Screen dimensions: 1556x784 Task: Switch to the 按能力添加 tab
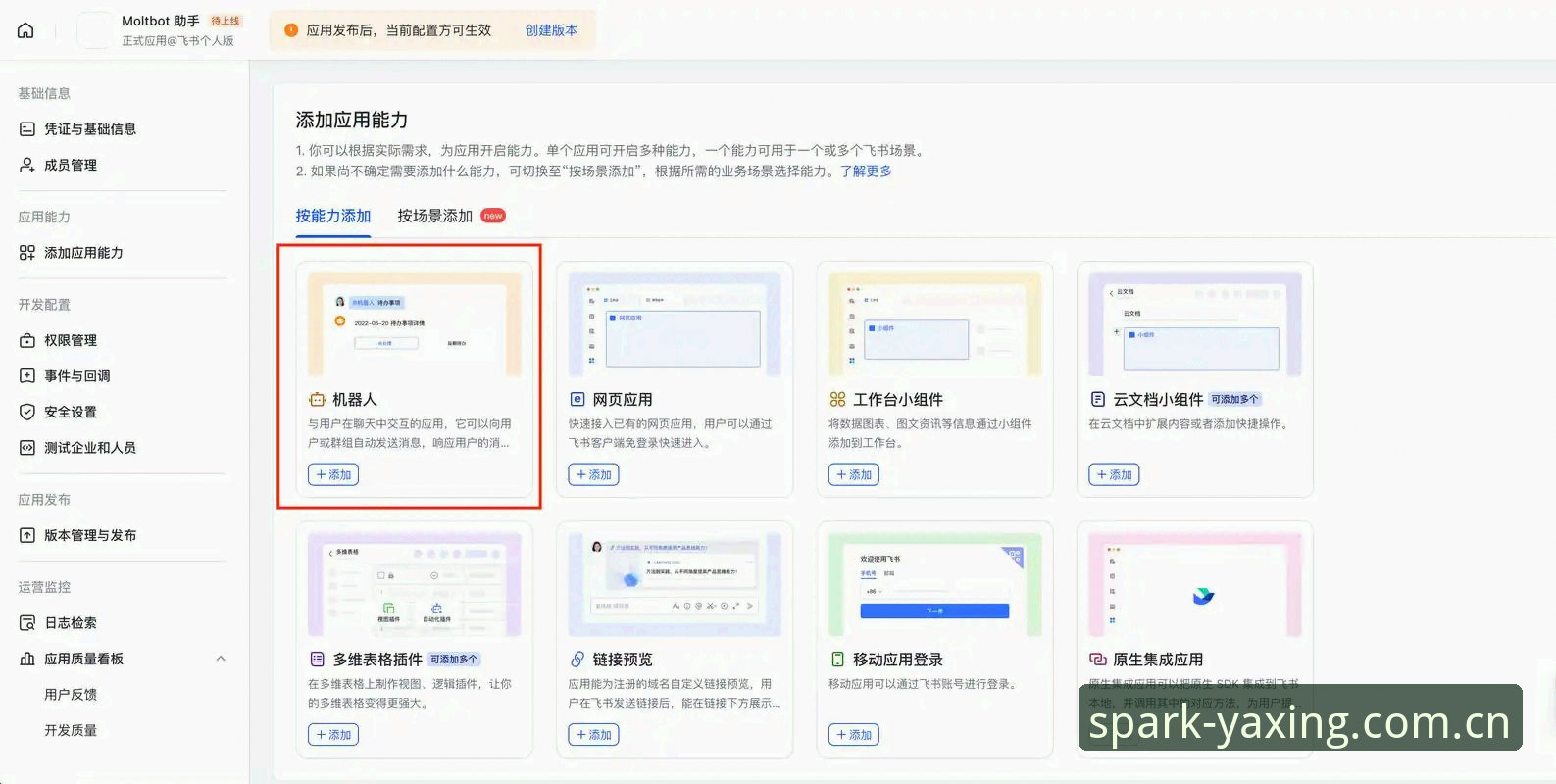coord(333,216)
